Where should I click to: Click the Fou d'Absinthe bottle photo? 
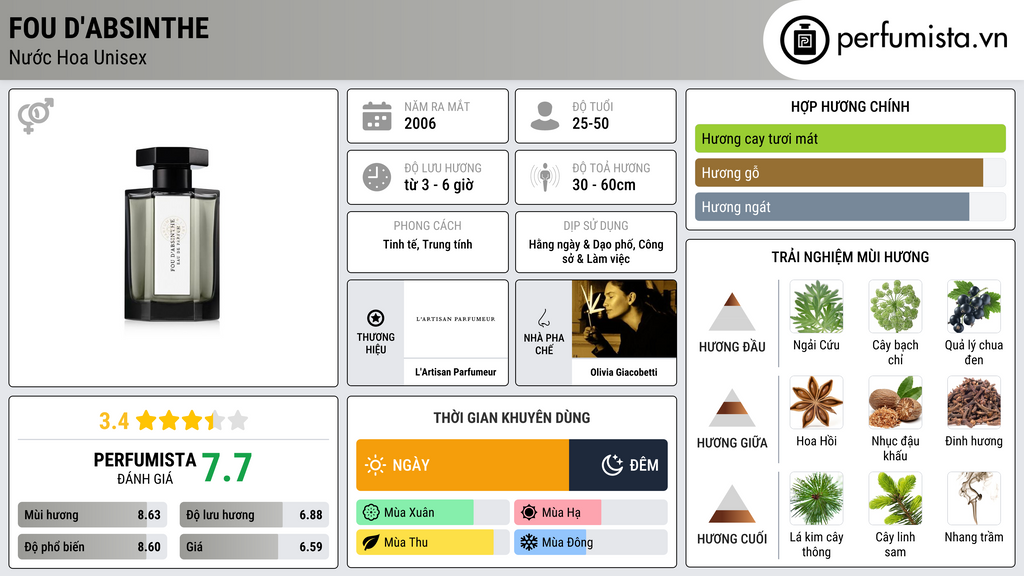pyautogui.click(x=172, y=235)
